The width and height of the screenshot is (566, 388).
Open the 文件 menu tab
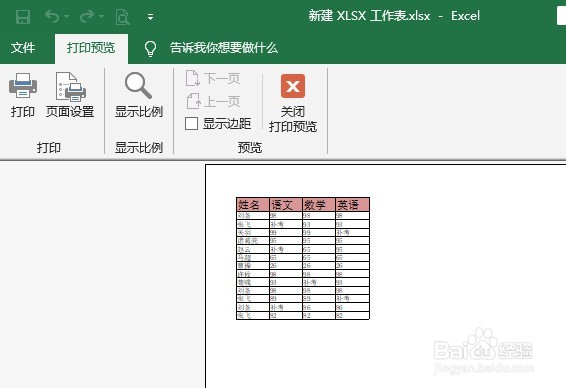click(23, 48)
